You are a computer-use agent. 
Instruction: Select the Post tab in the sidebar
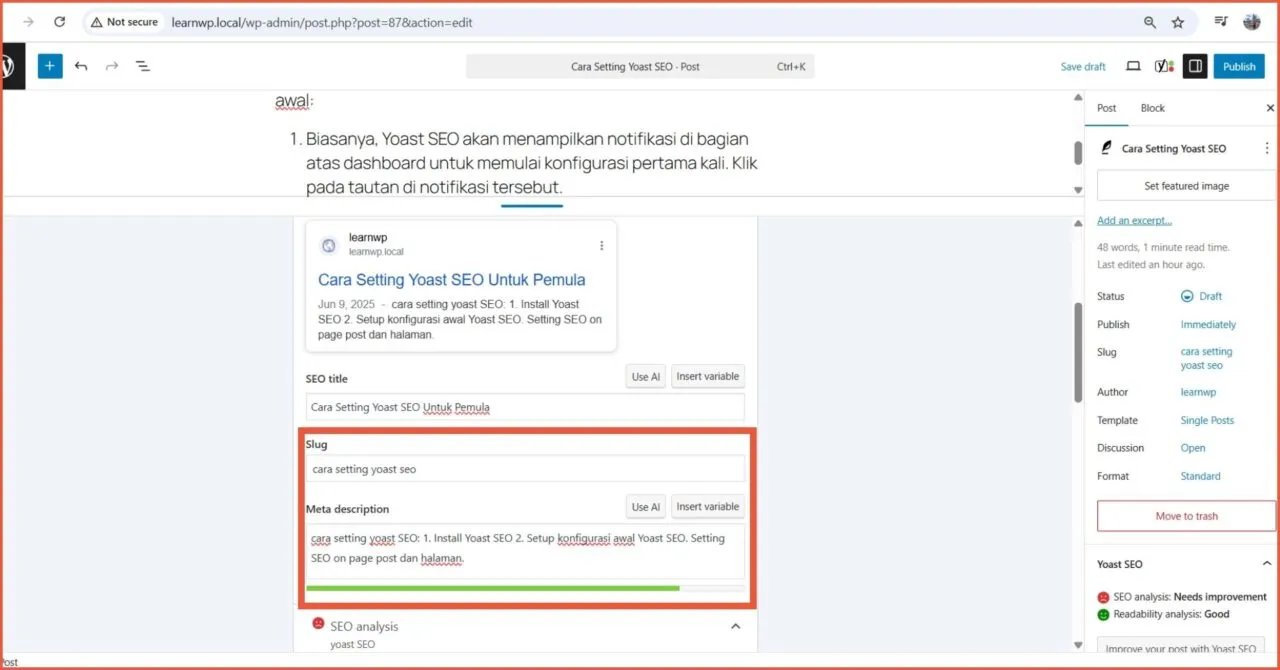[1106, 108]
